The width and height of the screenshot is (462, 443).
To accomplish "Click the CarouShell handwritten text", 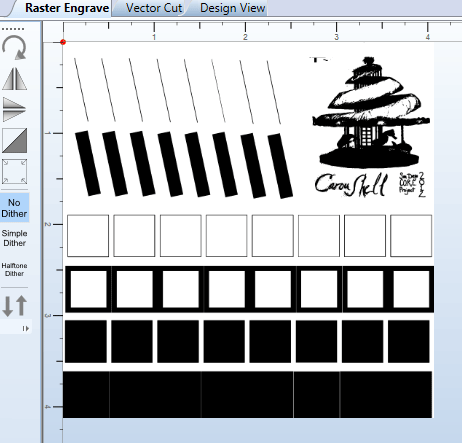I will [352, 184].
